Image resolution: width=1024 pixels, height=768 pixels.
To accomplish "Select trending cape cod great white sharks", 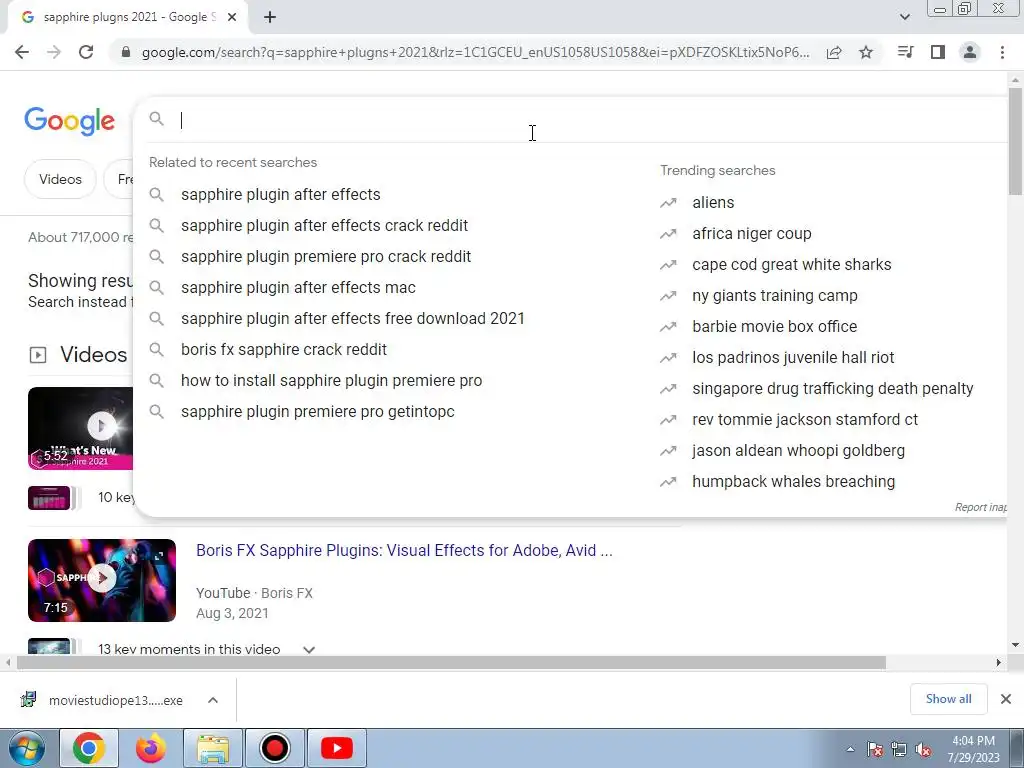I will [792, 264].
